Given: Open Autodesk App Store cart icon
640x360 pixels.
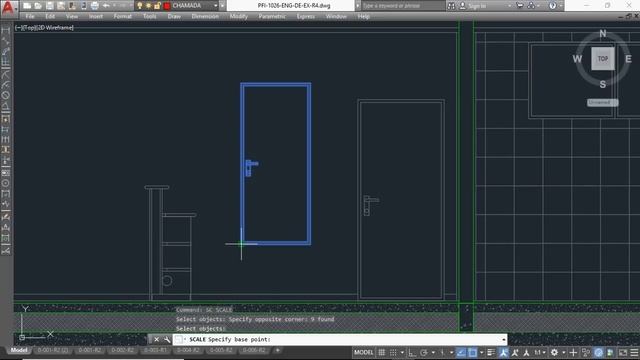Looking at the screenshot, I should coord(520,6).
